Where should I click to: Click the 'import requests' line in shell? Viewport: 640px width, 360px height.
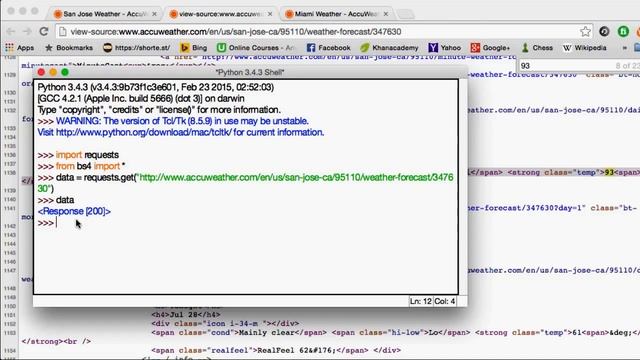click(78, 155)
